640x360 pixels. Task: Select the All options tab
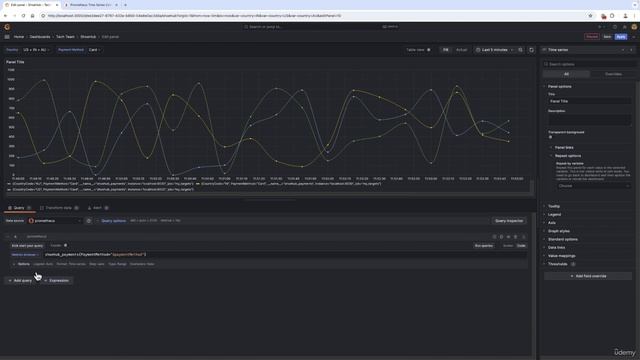(x=566, y=74)
